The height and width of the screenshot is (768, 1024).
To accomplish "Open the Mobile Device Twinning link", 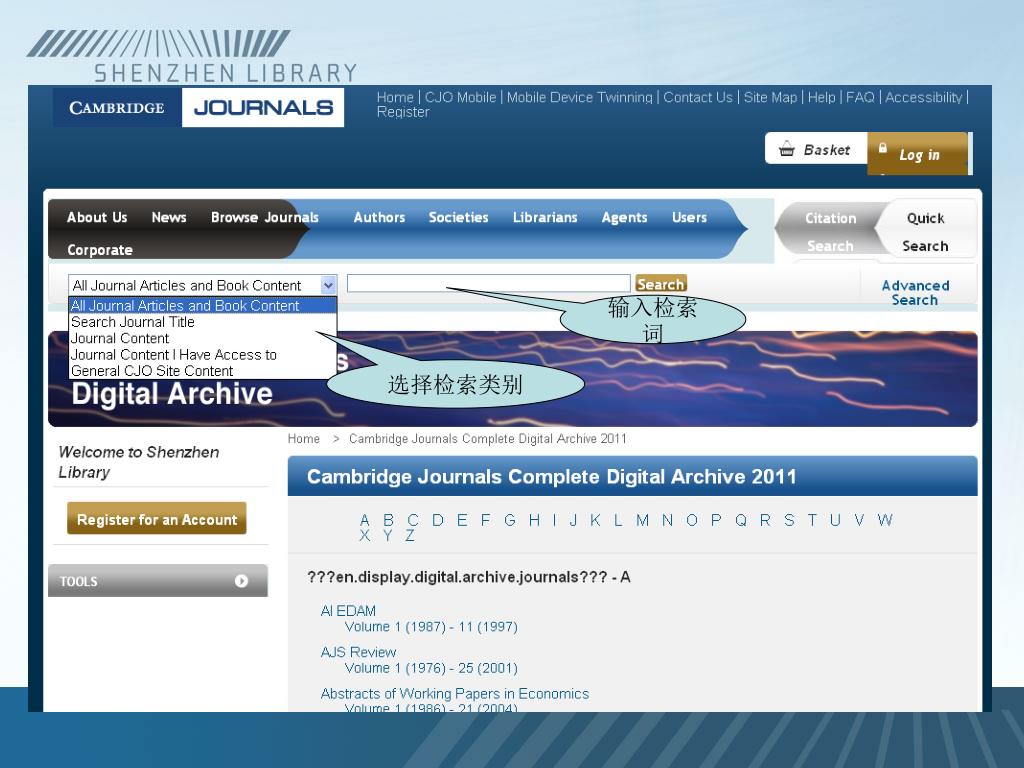I will 579,97.
